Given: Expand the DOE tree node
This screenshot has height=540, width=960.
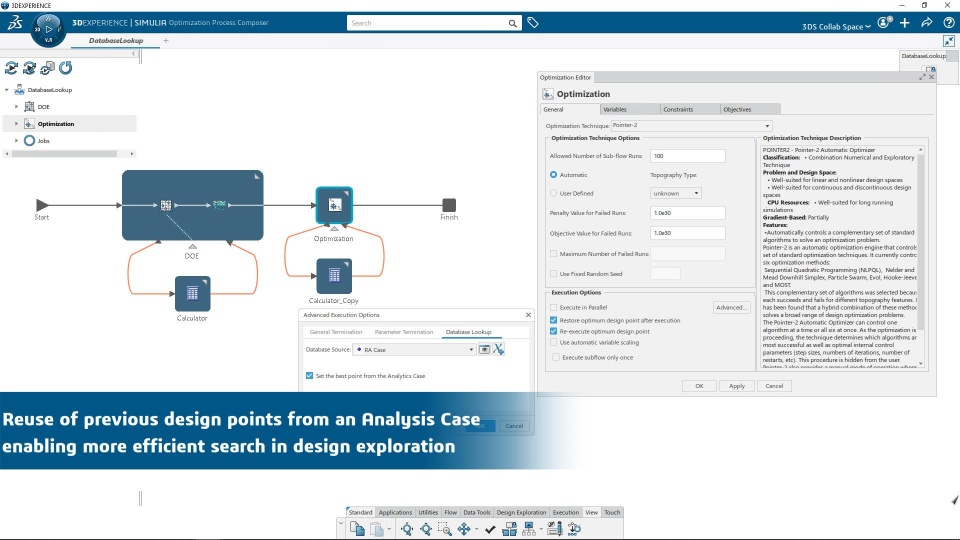Looking at the screenshot, I should (x=17, y=107).
